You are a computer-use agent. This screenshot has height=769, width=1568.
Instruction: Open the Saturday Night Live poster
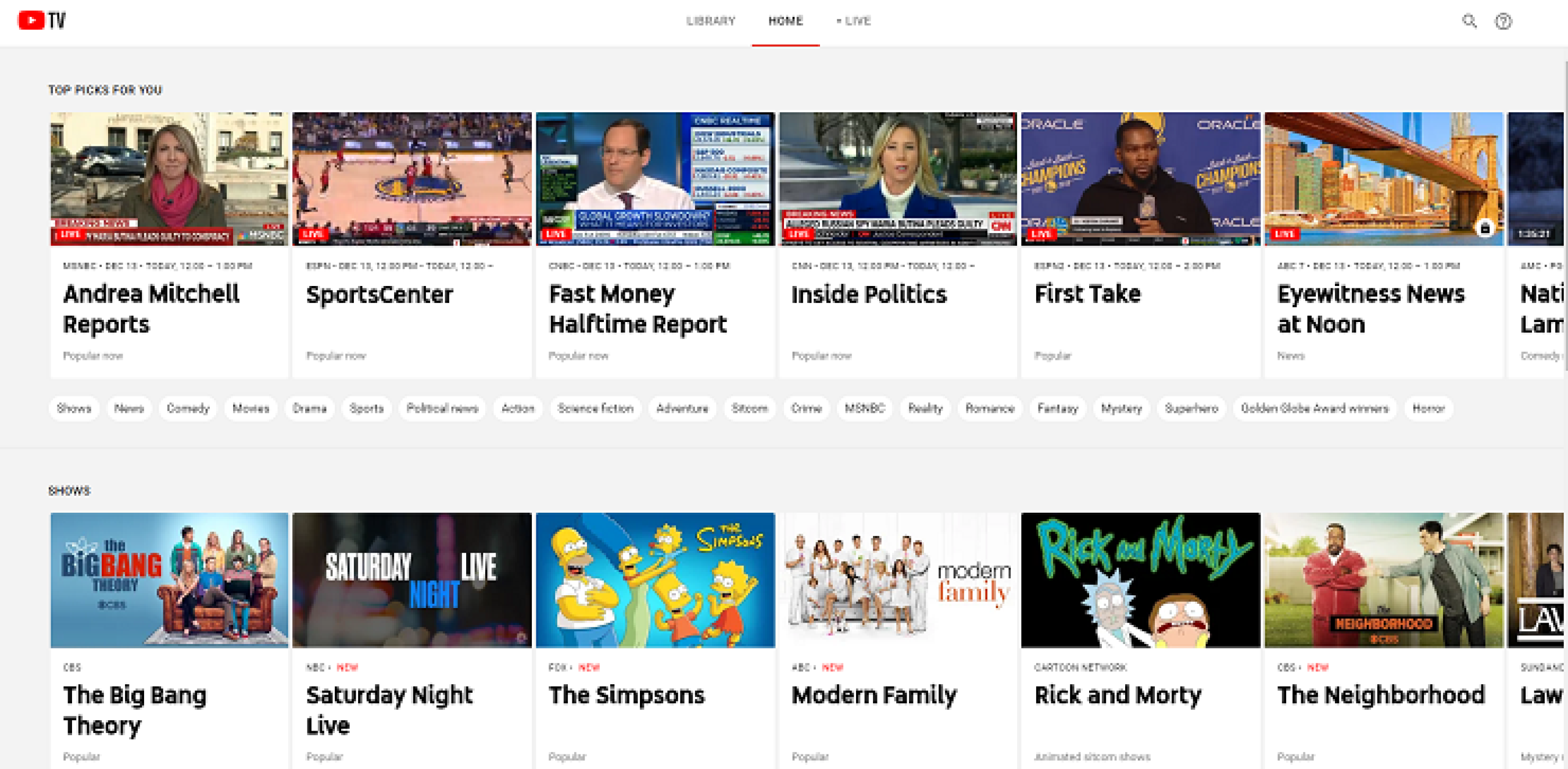pos(412,580)
